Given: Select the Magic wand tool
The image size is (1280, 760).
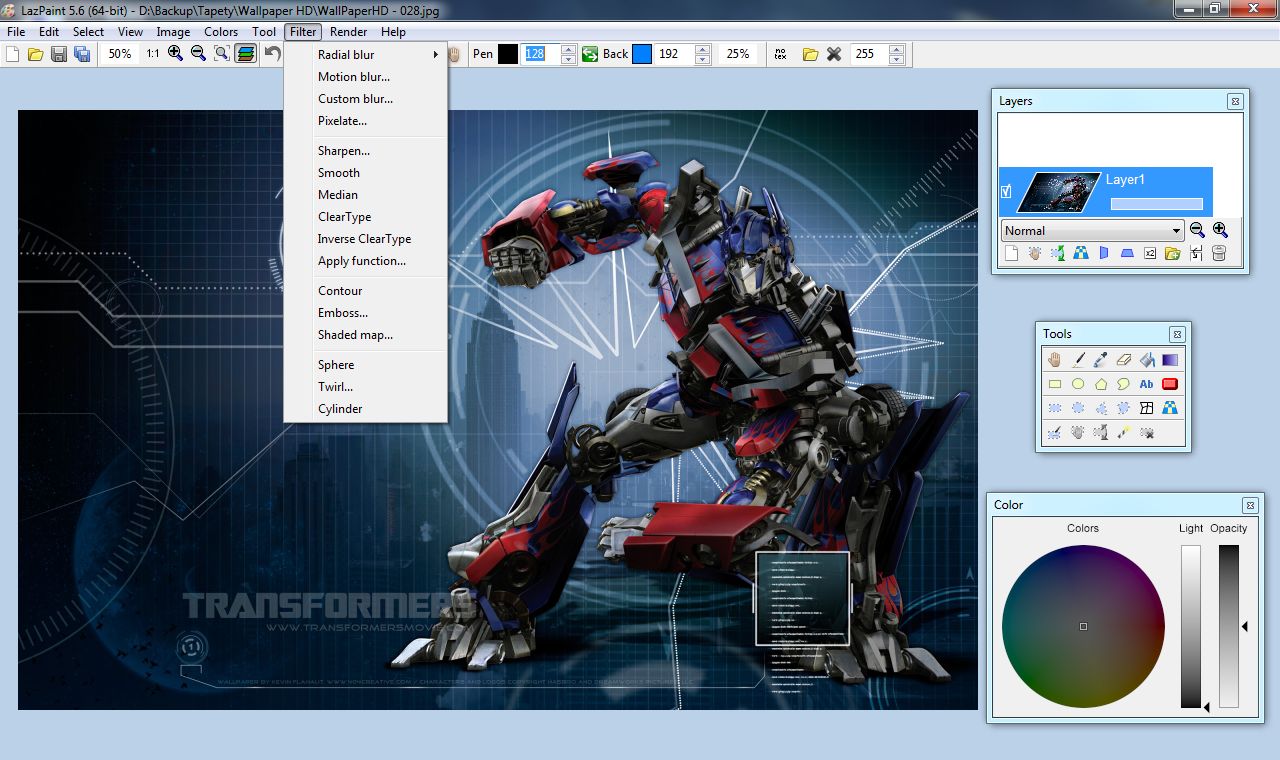Looking at the screenshot, I should [1124, 432].
